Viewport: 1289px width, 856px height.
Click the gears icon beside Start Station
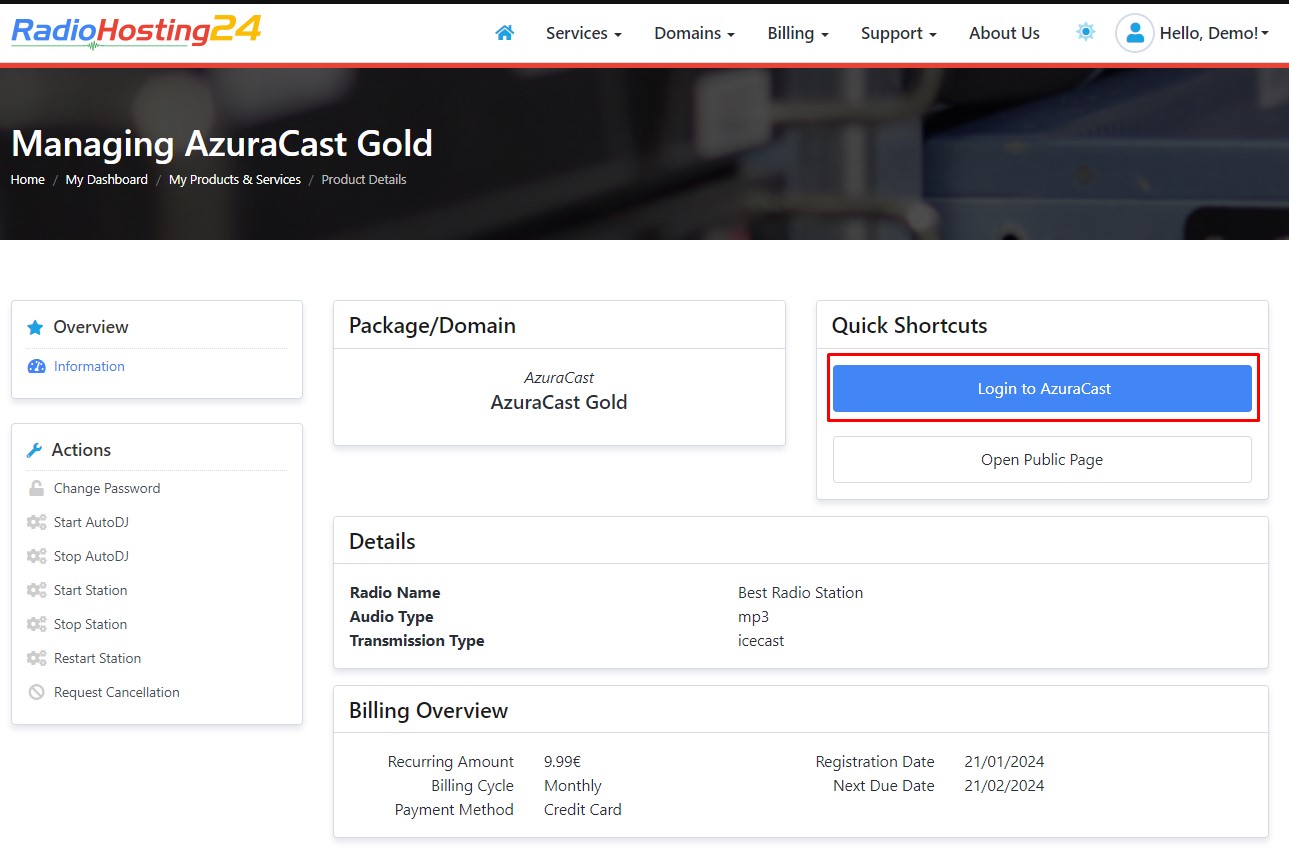click(x=37, y=590)
